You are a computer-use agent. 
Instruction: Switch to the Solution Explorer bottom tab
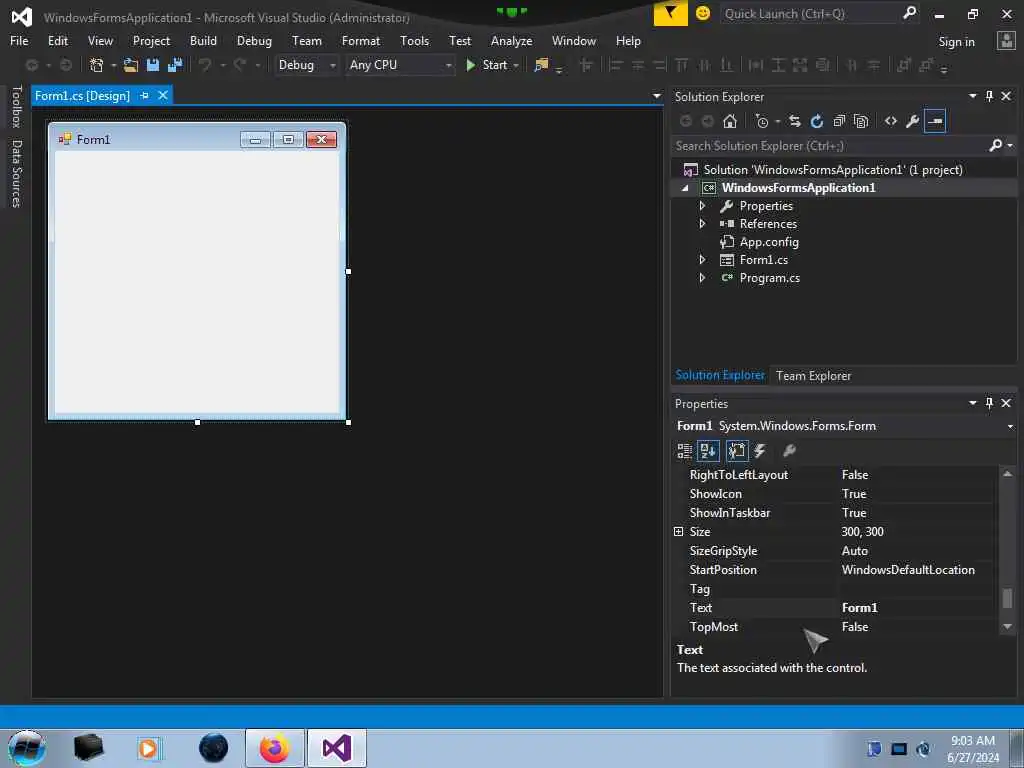coord(720,375)
